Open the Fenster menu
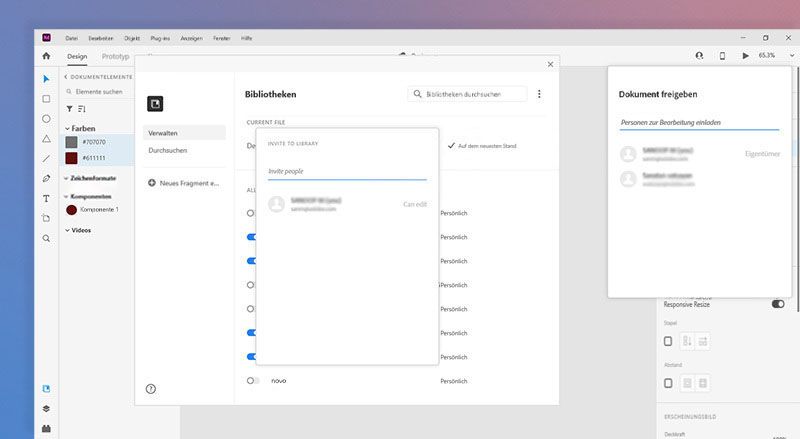The height and width of the screenshot is (439, 800). point(221,38)
